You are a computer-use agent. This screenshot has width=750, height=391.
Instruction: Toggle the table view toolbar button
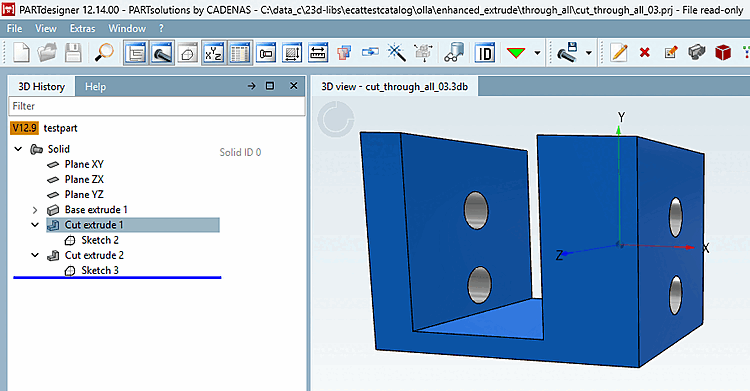[240, 53]
